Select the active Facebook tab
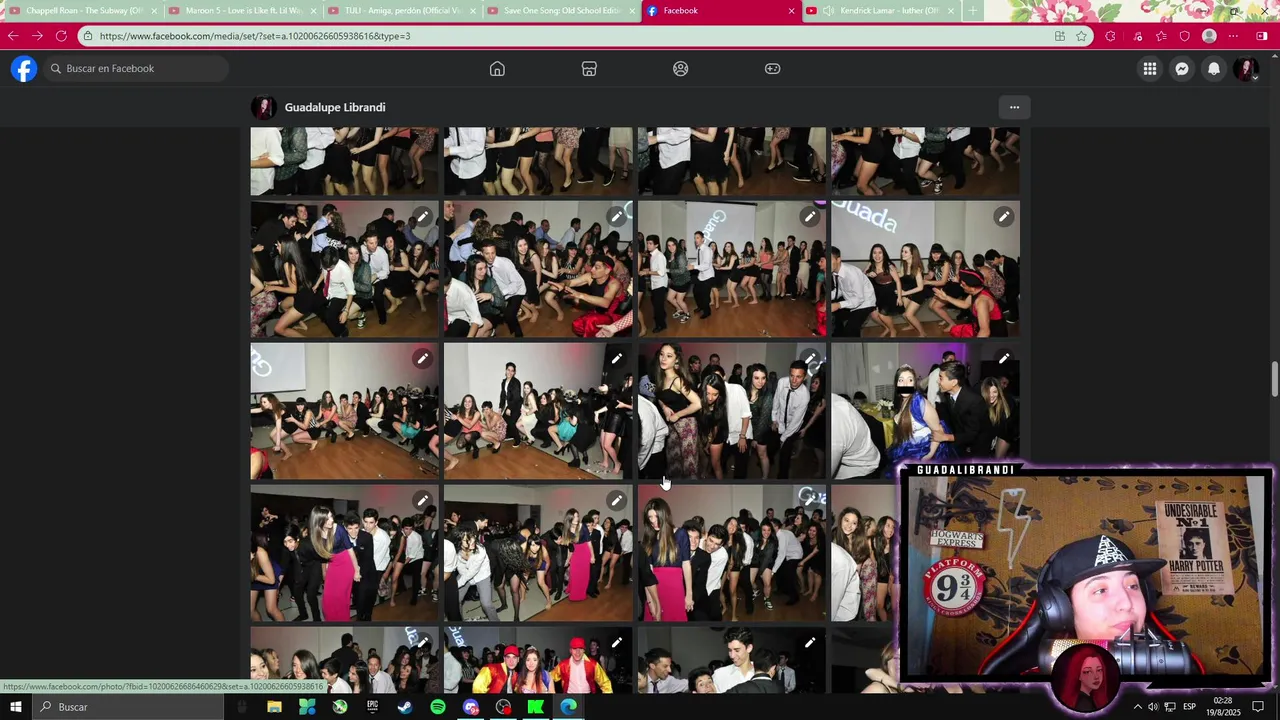Viewport: 1280px width, 720px height. tap(720, 11)
